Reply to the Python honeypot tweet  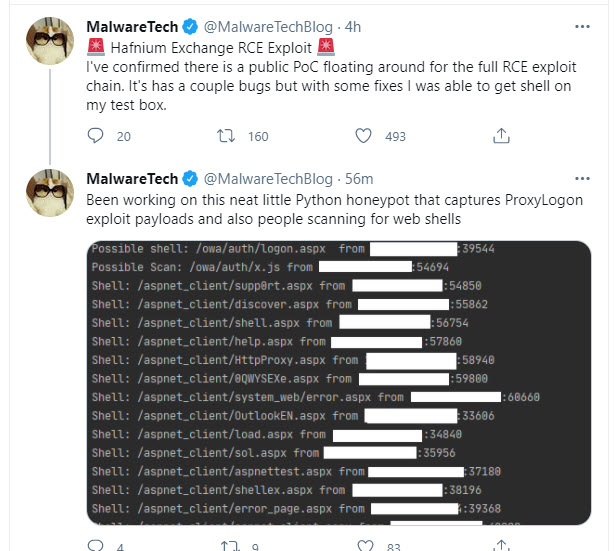click(x=95, y=546)
